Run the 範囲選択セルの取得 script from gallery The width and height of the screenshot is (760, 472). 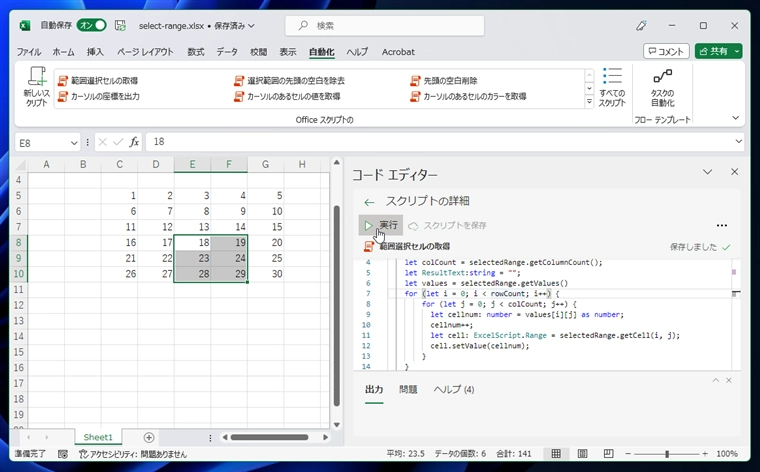tap(98, 80)
